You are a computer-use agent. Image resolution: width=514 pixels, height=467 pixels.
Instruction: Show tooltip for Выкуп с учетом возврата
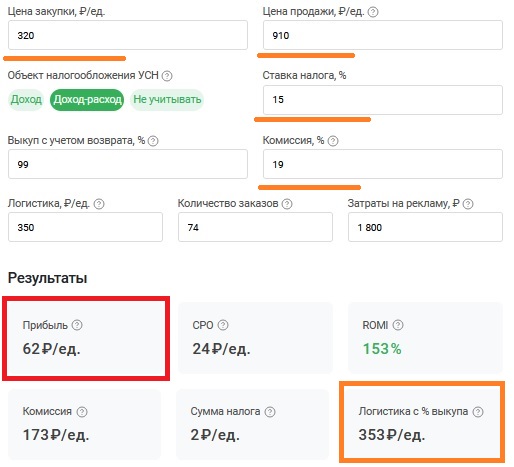coord(153,141)
